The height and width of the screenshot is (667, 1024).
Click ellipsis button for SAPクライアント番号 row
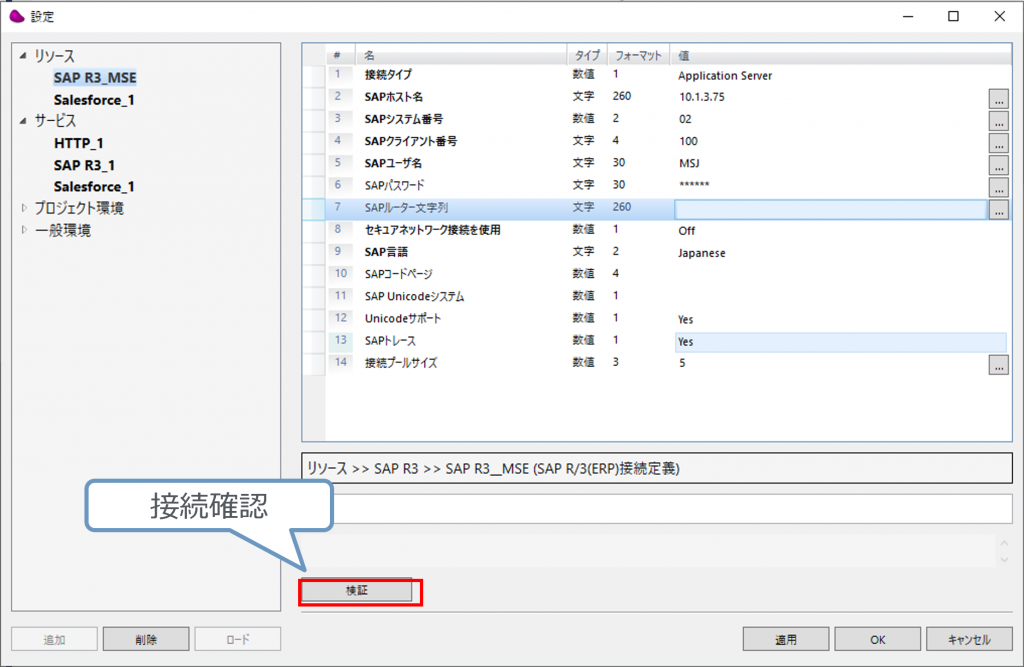998,142
